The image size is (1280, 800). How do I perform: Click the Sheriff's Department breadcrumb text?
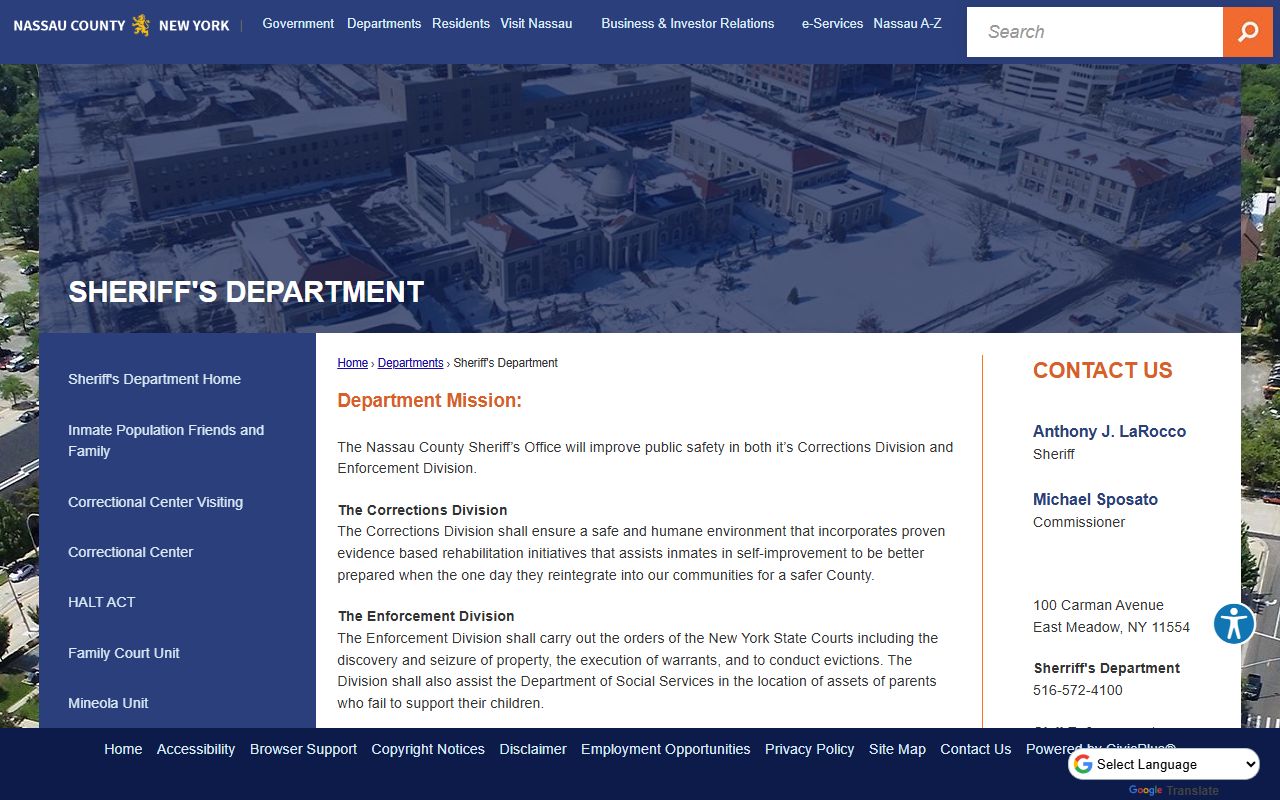tap(505, 363)
